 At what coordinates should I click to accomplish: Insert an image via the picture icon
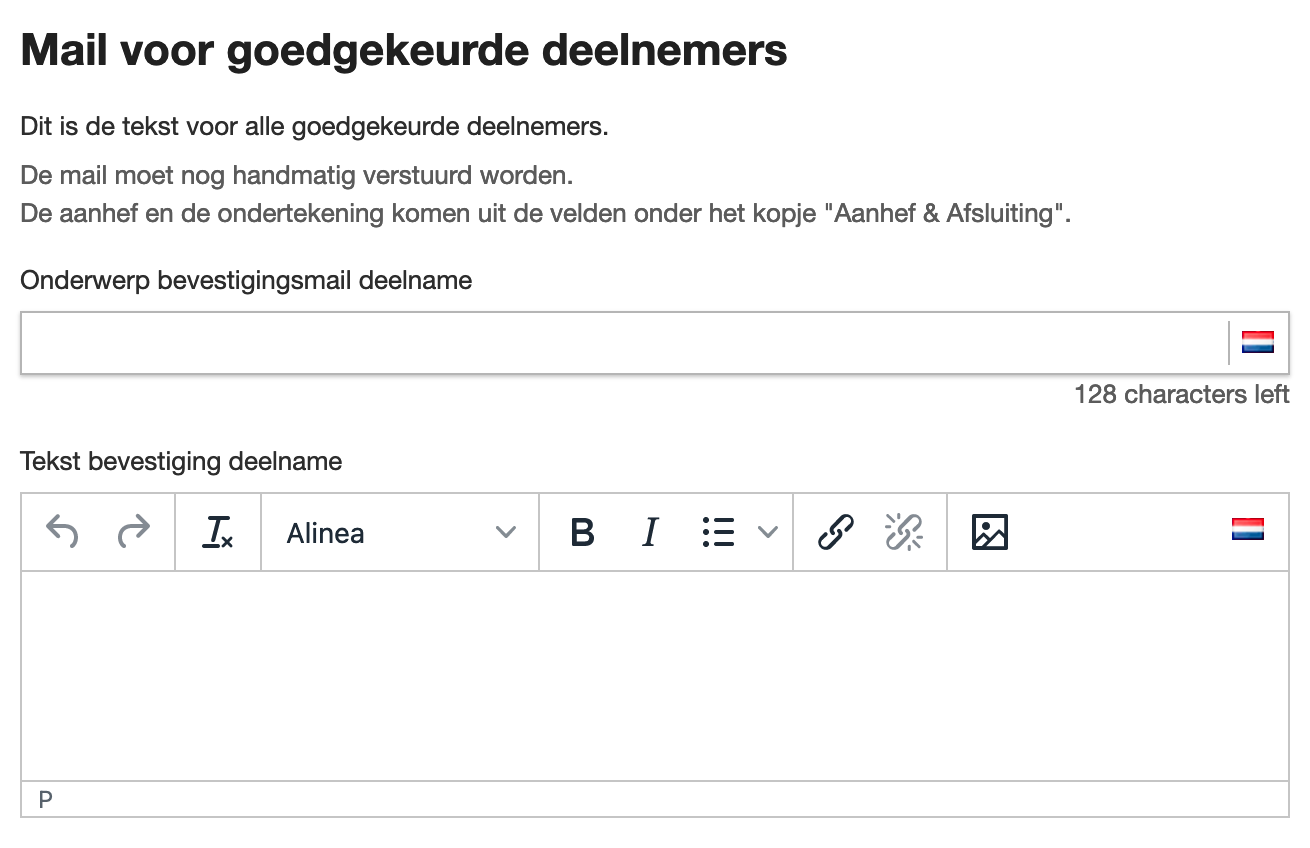[x=989, y=532]
